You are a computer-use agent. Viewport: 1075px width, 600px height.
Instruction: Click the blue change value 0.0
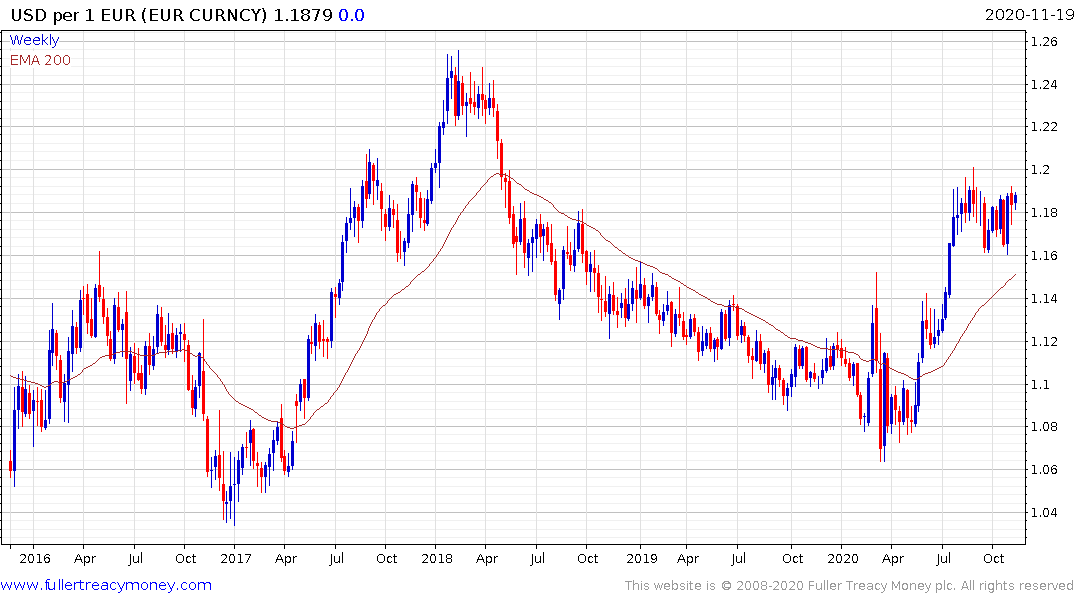(x=351, y=15)
